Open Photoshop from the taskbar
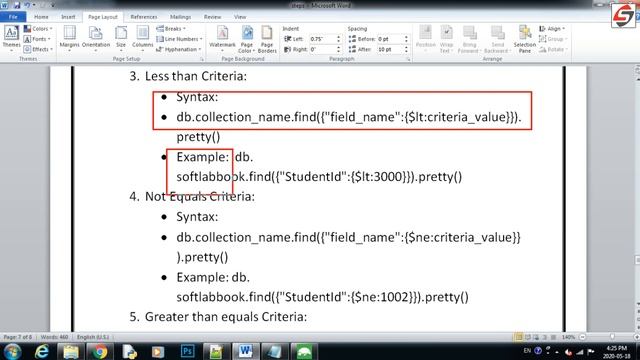The height and width of the screenshot is (360, 640). coord(187,351)
